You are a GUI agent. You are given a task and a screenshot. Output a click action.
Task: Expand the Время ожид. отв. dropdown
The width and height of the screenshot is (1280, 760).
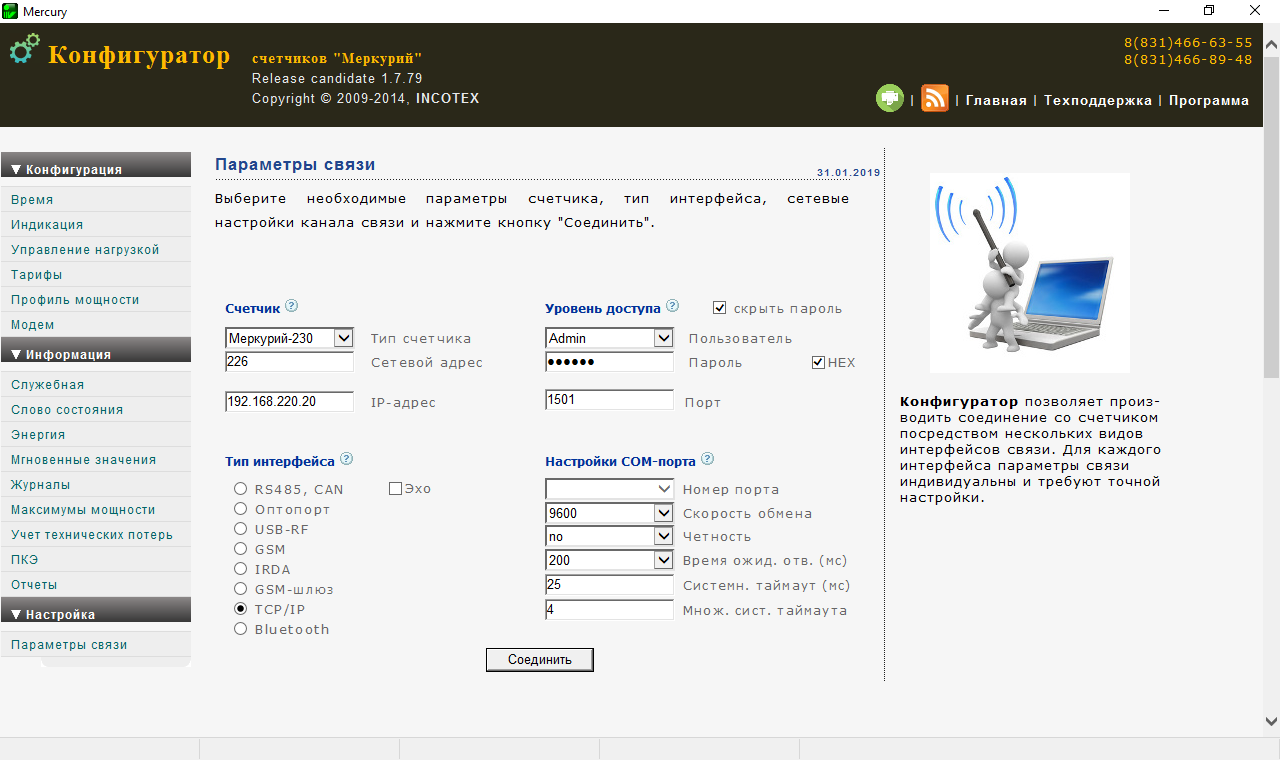[610, 560]
